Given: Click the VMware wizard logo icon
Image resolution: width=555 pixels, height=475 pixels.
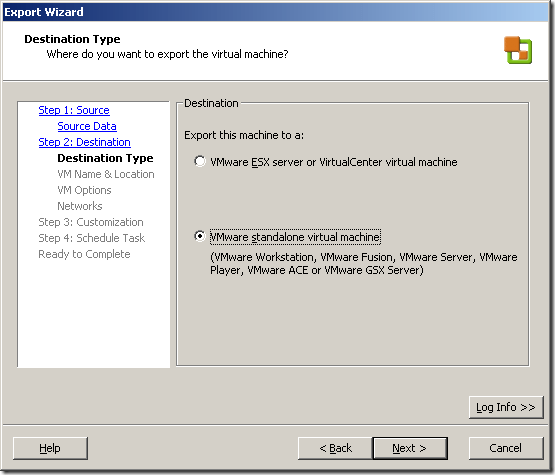Looking at the screenshot, I should 518,50.
